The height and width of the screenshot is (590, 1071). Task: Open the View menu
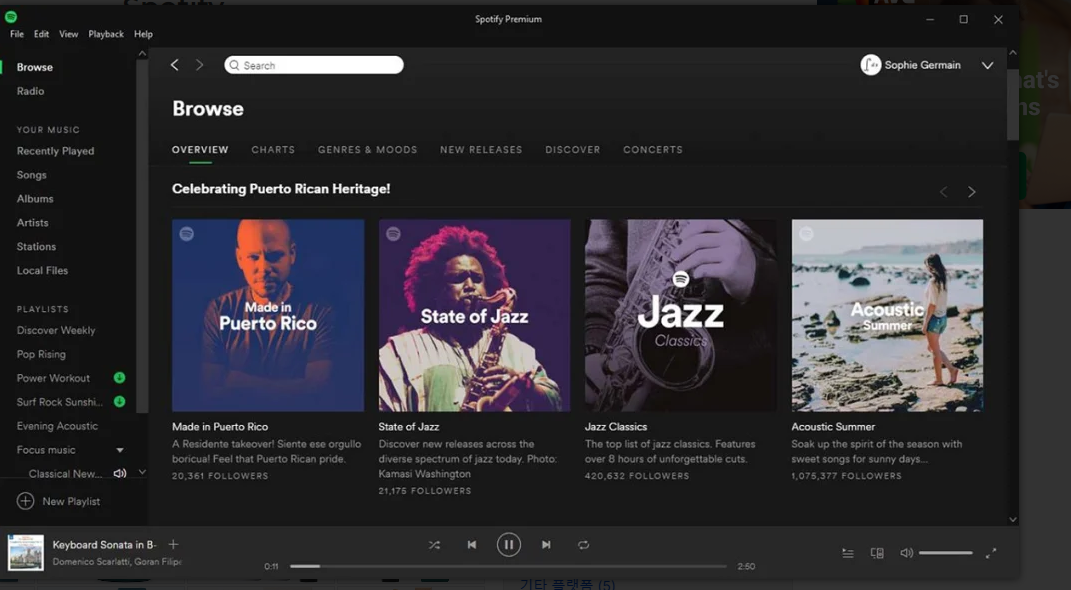coord(68,34)
